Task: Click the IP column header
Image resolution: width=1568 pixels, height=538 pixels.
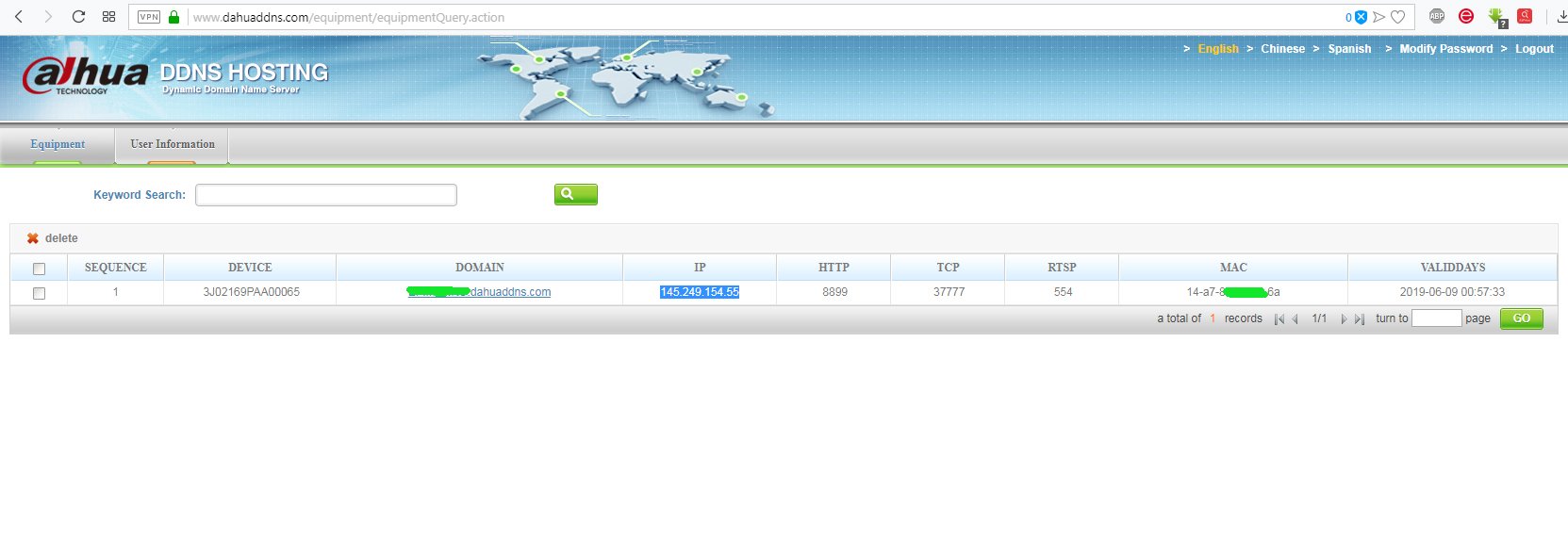Action: (700, 268)
